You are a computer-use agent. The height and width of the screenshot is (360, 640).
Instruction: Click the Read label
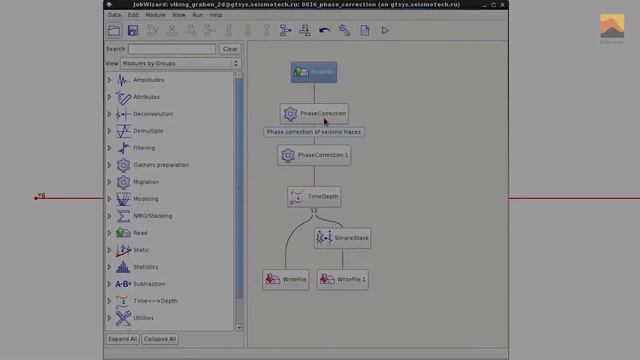[x=140, y=233]
